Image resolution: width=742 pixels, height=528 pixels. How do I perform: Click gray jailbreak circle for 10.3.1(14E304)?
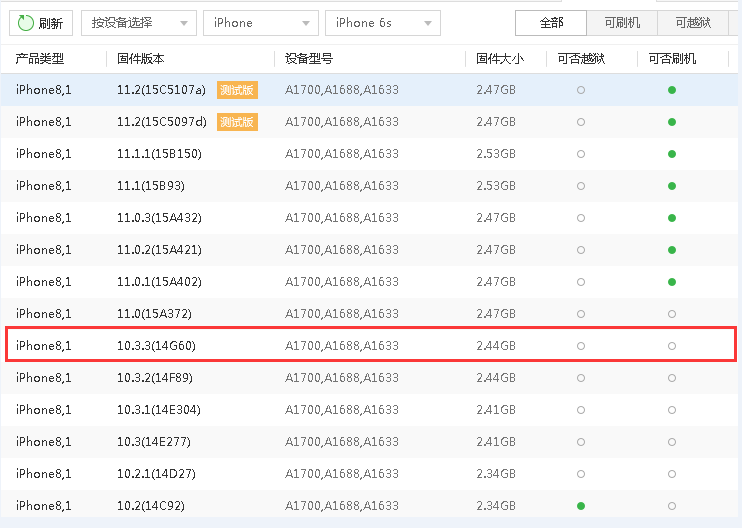(581, 410)
